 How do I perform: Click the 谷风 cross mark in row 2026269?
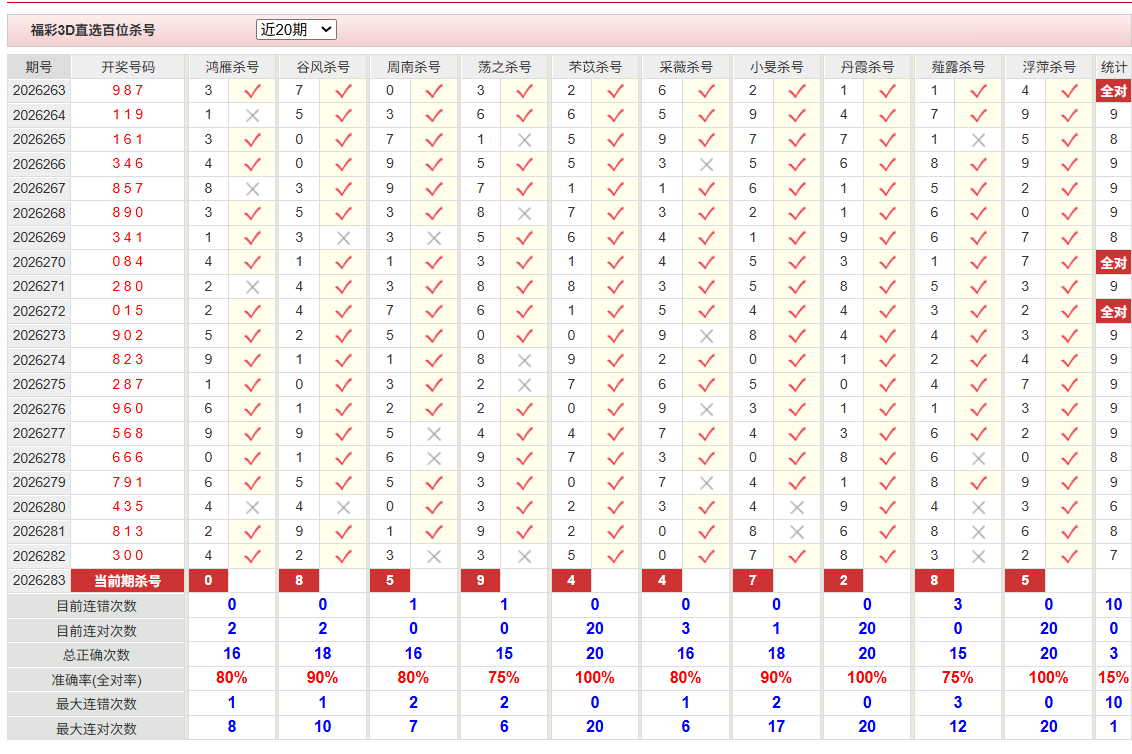[343, 238]
